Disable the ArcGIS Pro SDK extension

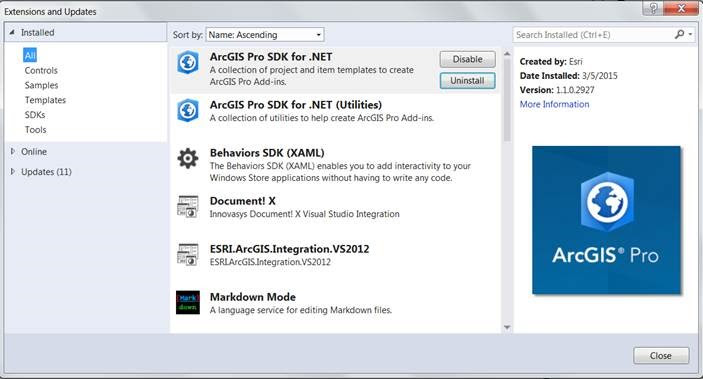[x=468, y=59]
